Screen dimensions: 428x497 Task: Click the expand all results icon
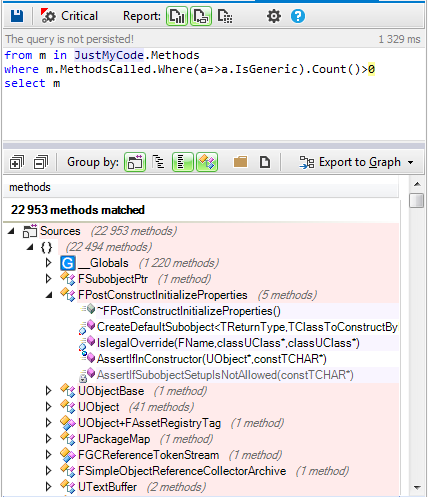pyautogui.click(x=17, y=162)
